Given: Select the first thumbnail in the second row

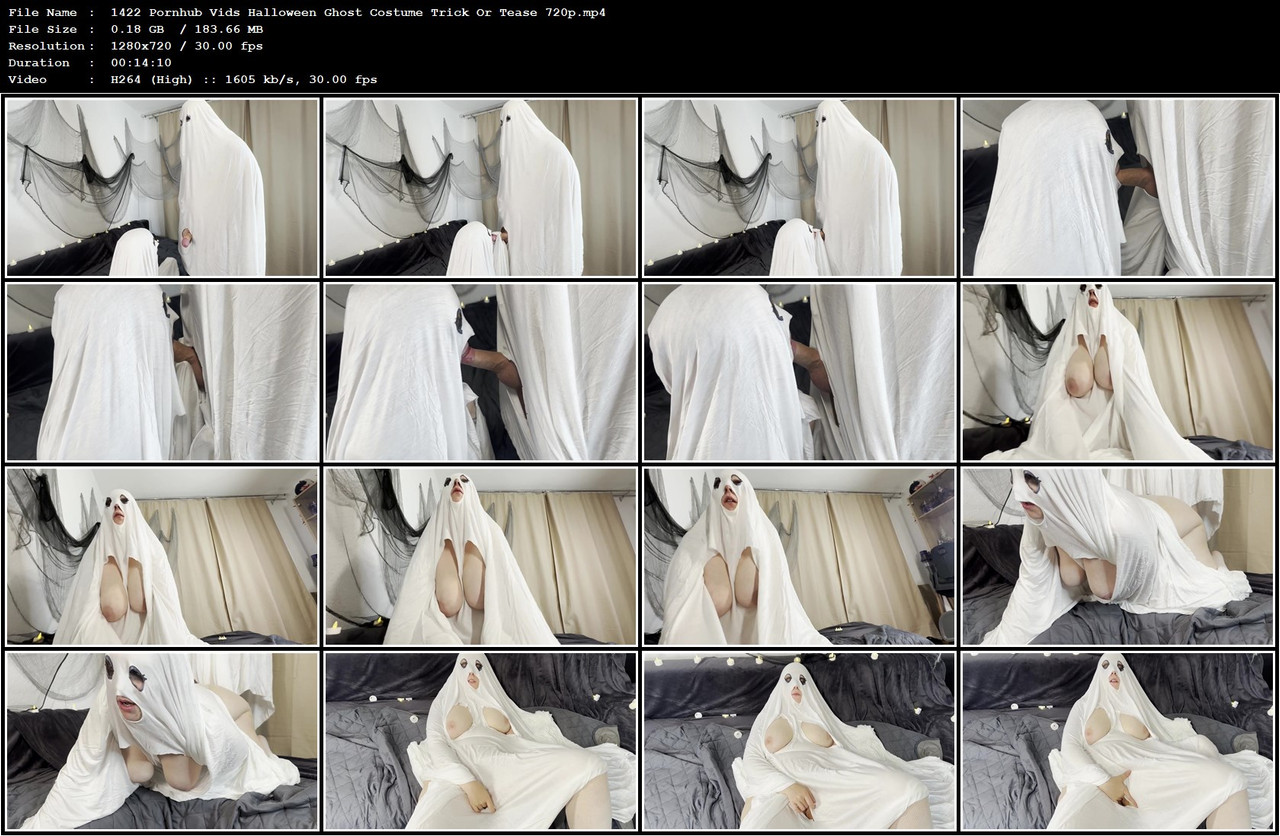Looking at the screenshot, I should [162, 371].
